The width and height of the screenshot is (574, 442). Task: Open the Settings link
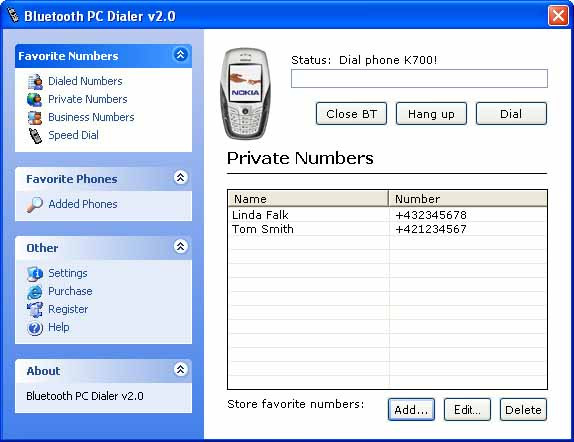click(x=68, y=273)
